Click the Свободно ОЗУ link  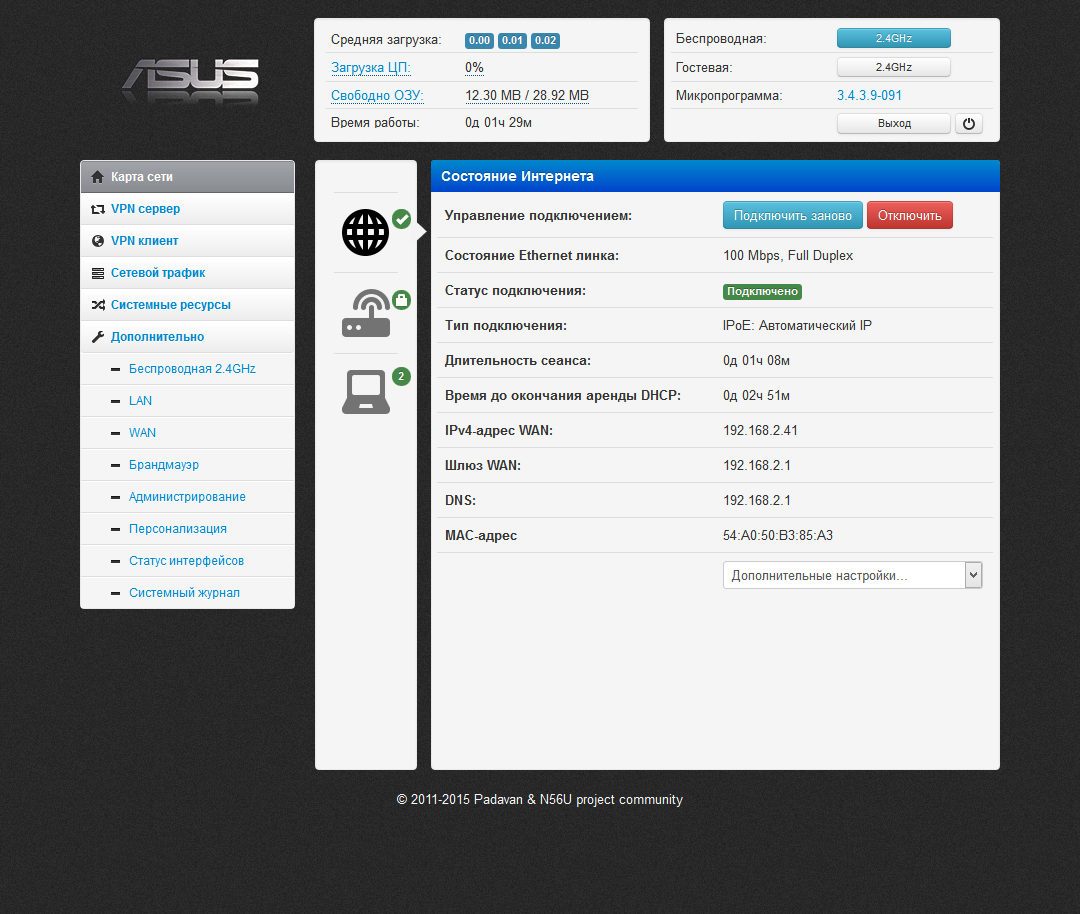point(377,96)
